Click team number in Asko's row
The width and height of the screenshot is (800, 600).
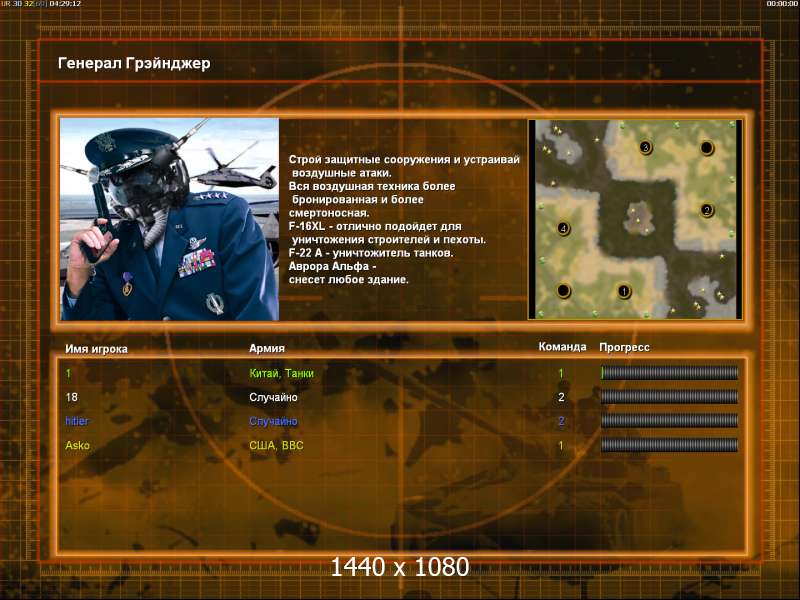(x=561, y=445)
